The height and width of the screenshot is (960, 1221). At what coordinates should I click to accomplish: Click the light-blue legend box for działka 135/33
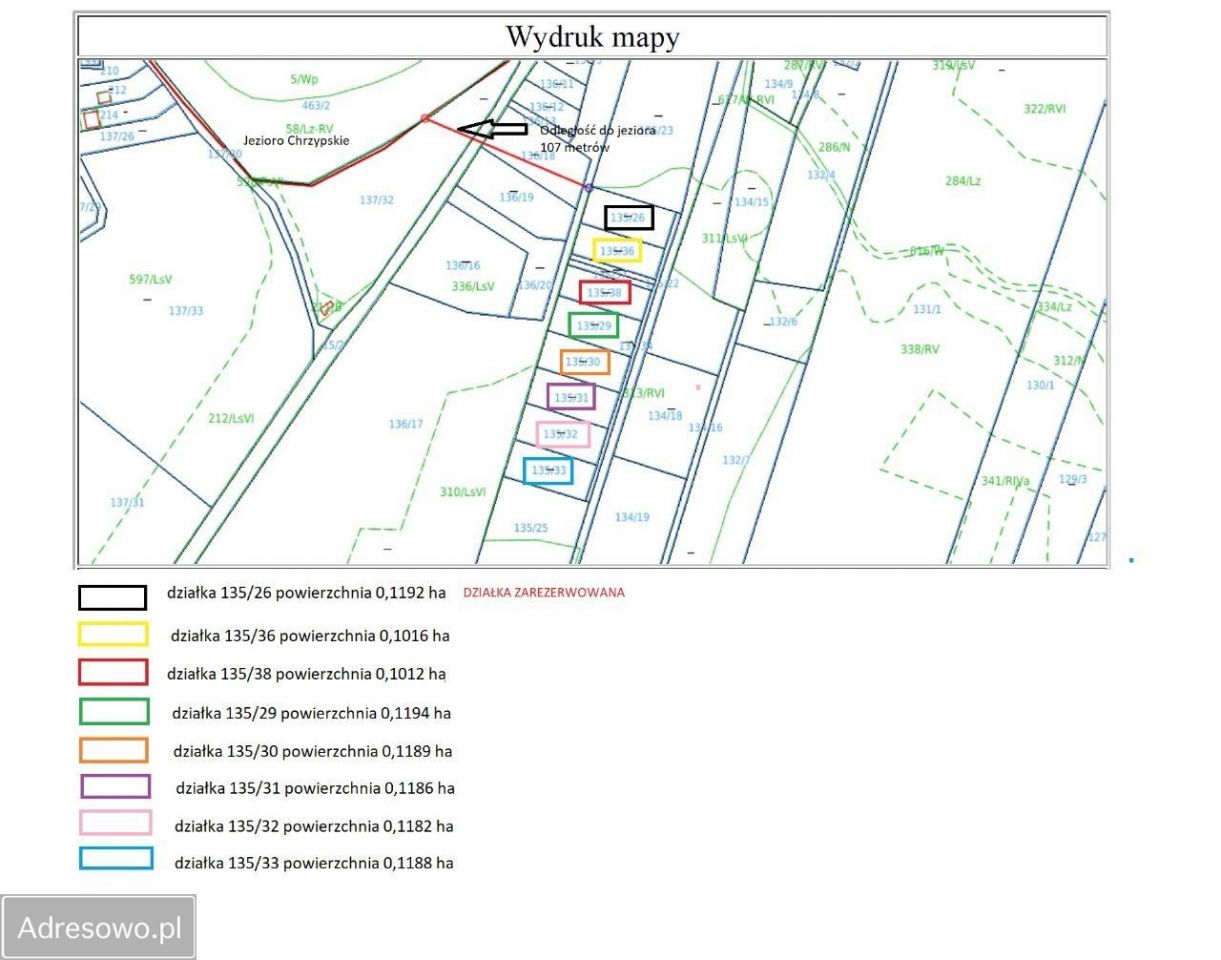point(116,859)
